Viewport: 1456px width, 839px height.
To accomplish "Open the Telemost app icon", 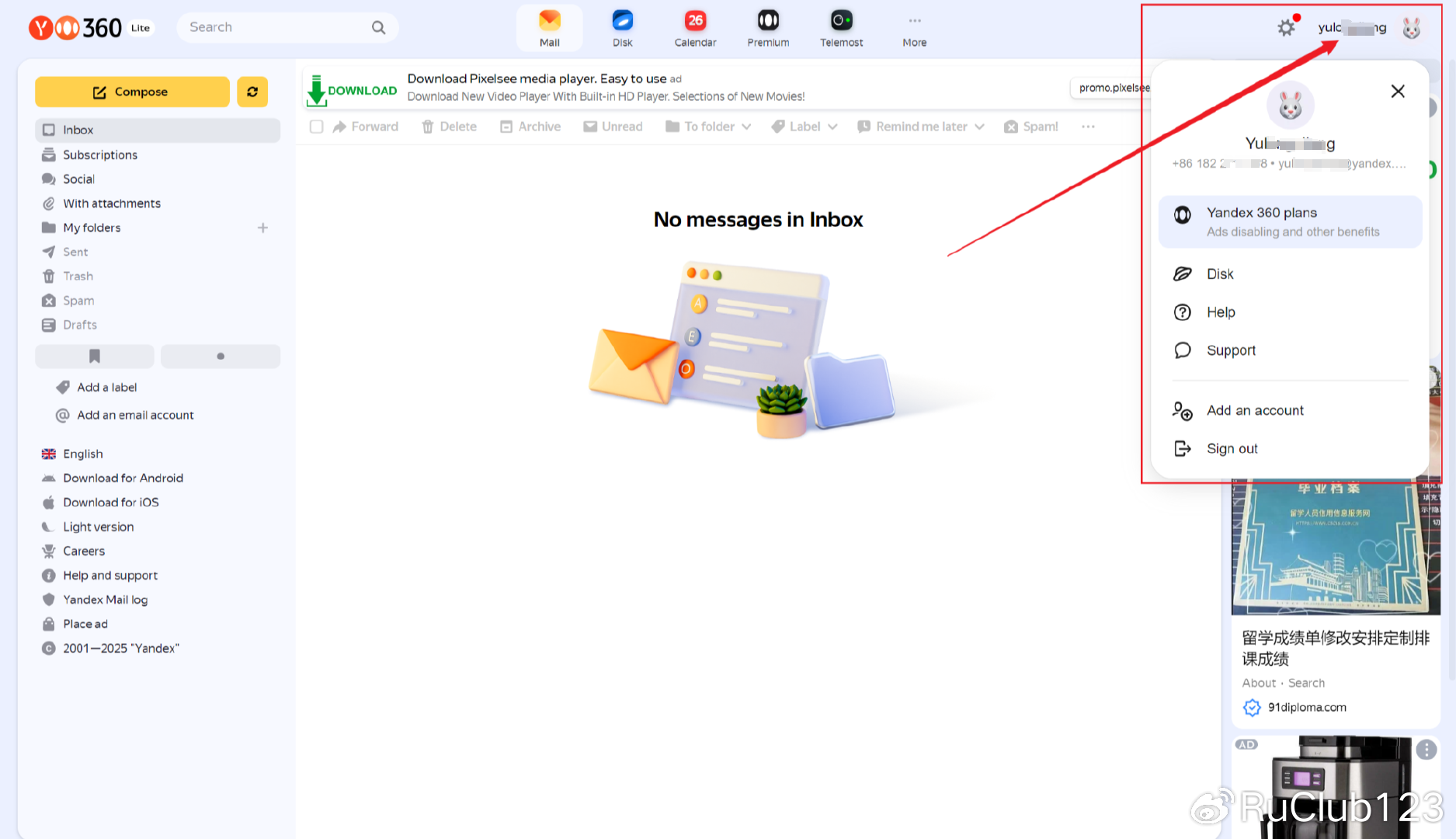I will pyautogui.click(x=841, y=28).
